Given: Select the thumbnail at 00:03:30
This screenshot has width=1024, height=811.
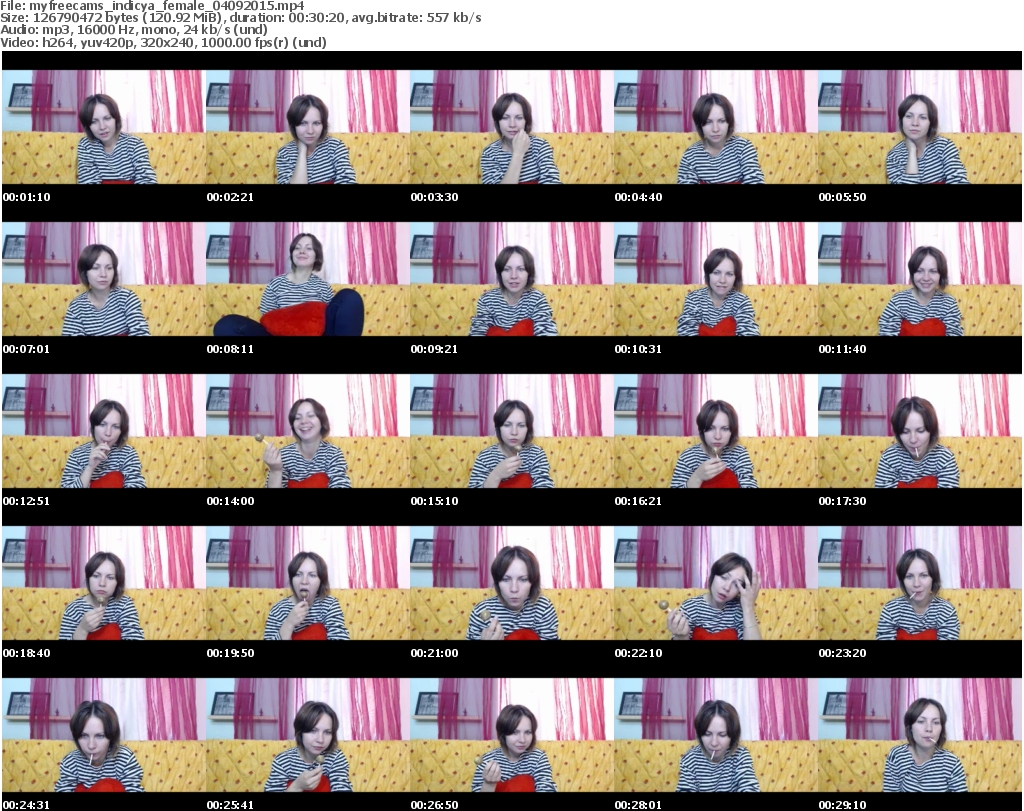Looking at the screenshot, I should (x=512, y=127).
